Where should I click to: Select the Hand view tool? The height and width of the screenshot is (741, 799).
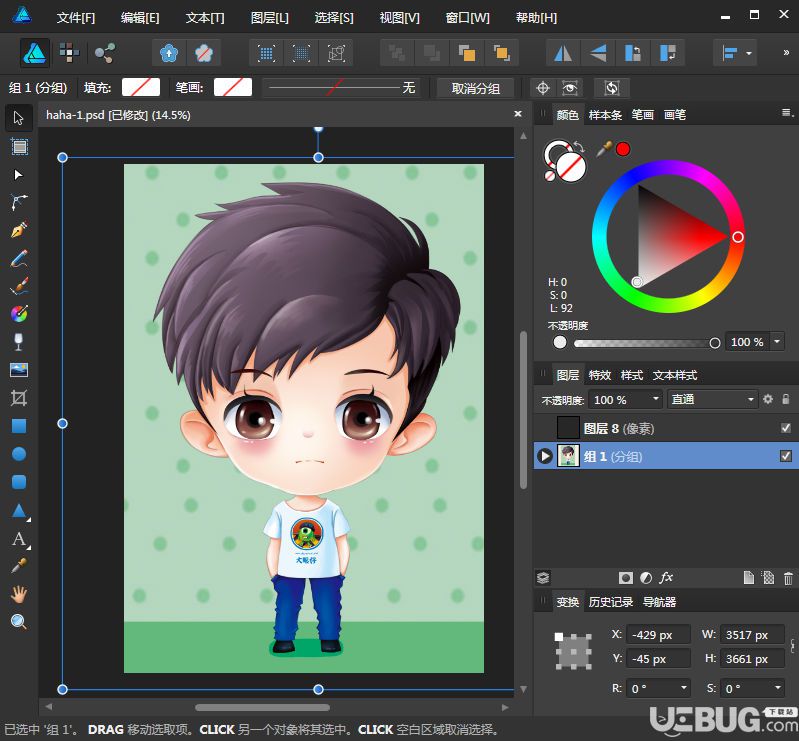point(19,594)
